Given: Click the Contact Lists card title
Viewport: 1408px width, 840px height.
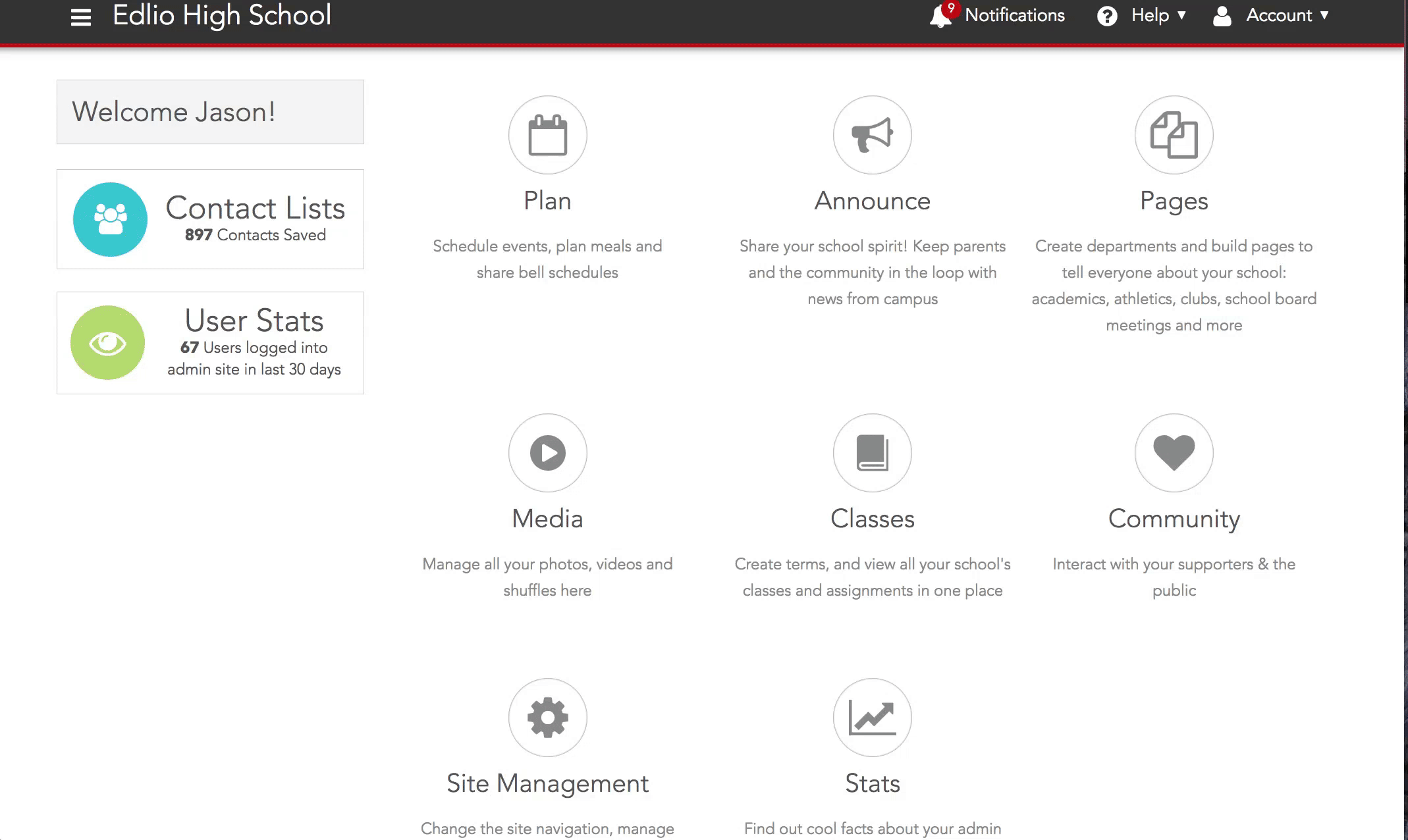Looking at the screenshot, I should 255,208.
